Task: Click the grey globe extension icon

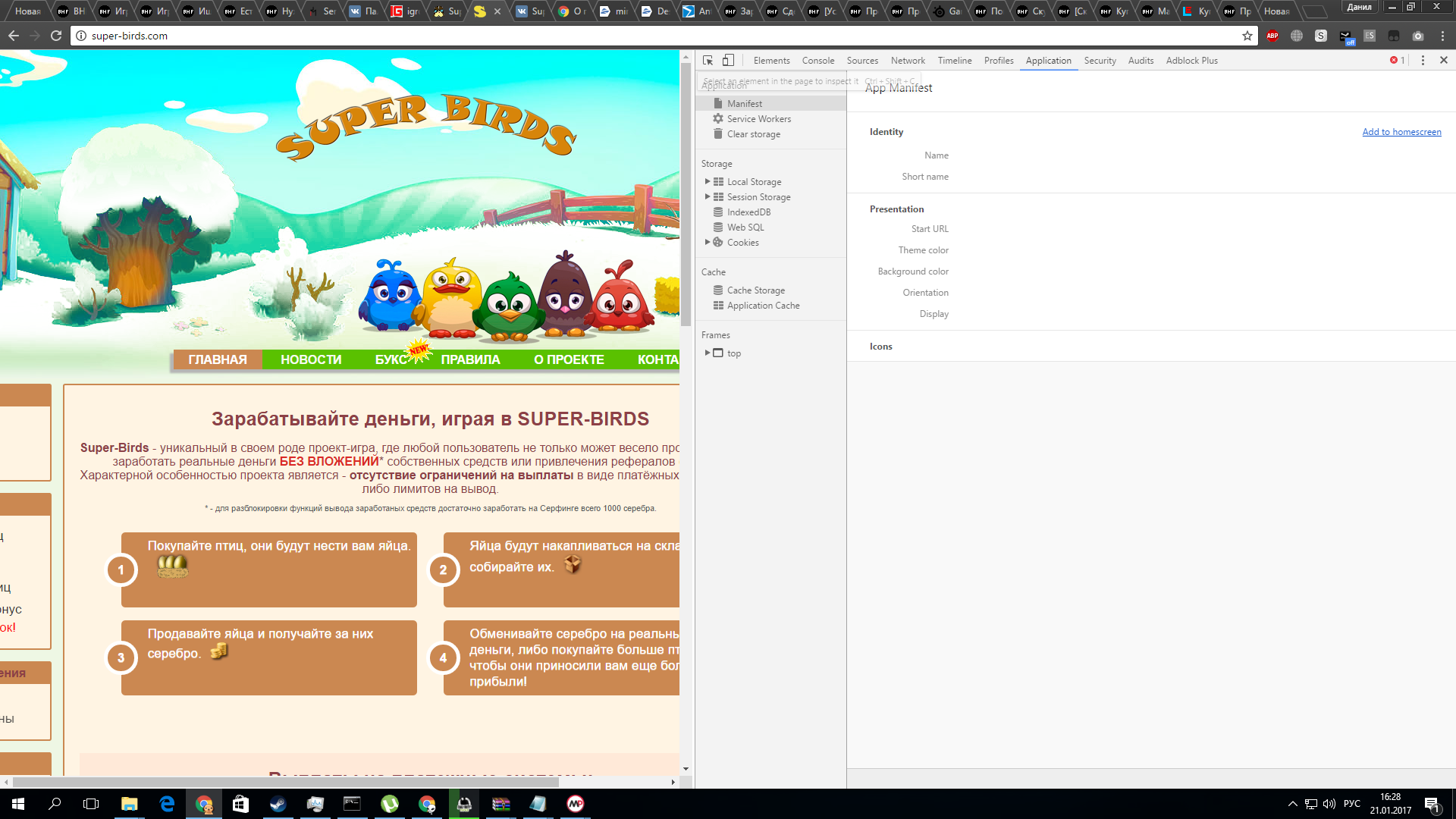Action: 1297,36
